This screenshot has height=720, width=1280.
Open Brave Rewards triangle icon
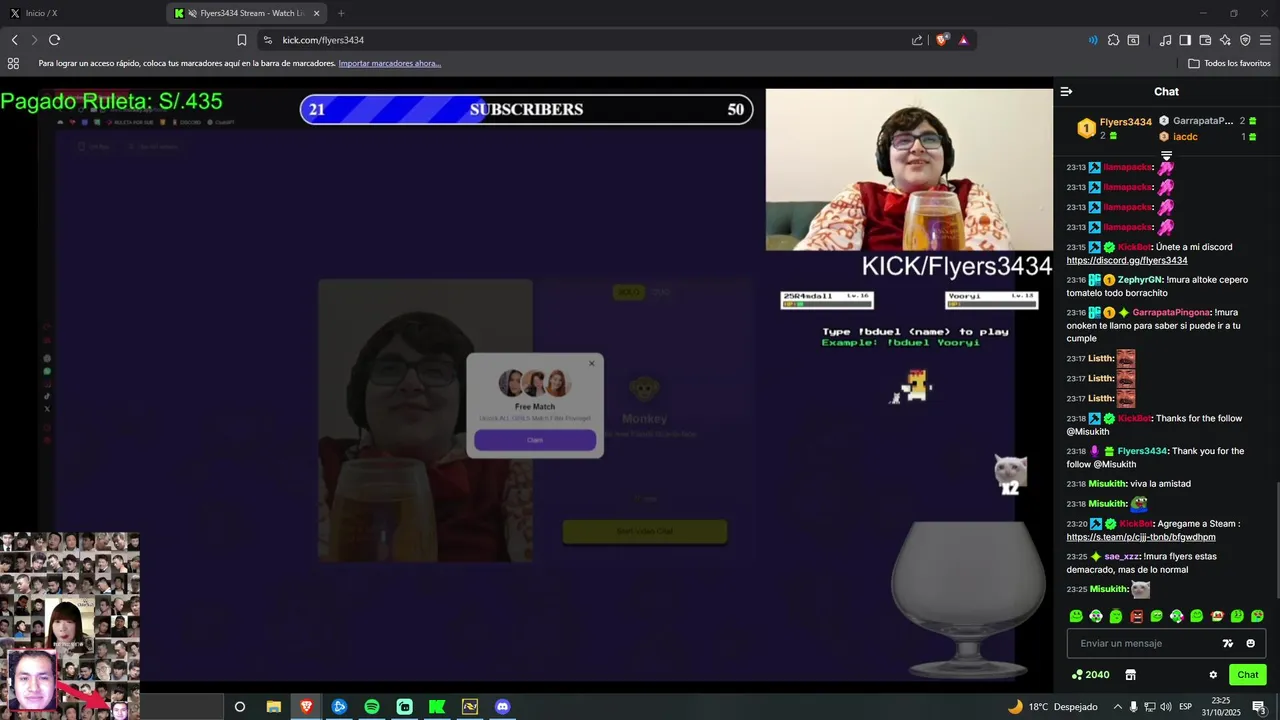[963, 40]
